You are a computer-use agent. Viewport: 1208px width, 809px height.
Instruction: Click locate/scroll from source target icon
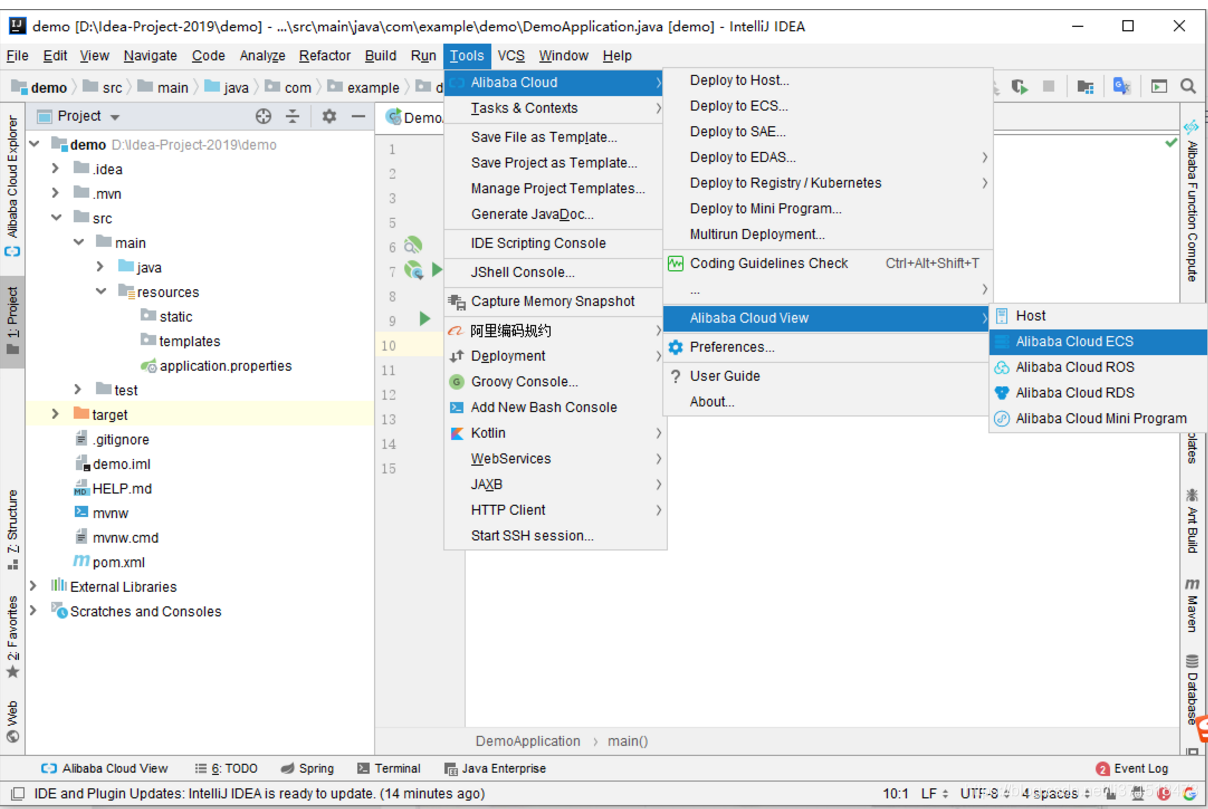coord(263,117)
